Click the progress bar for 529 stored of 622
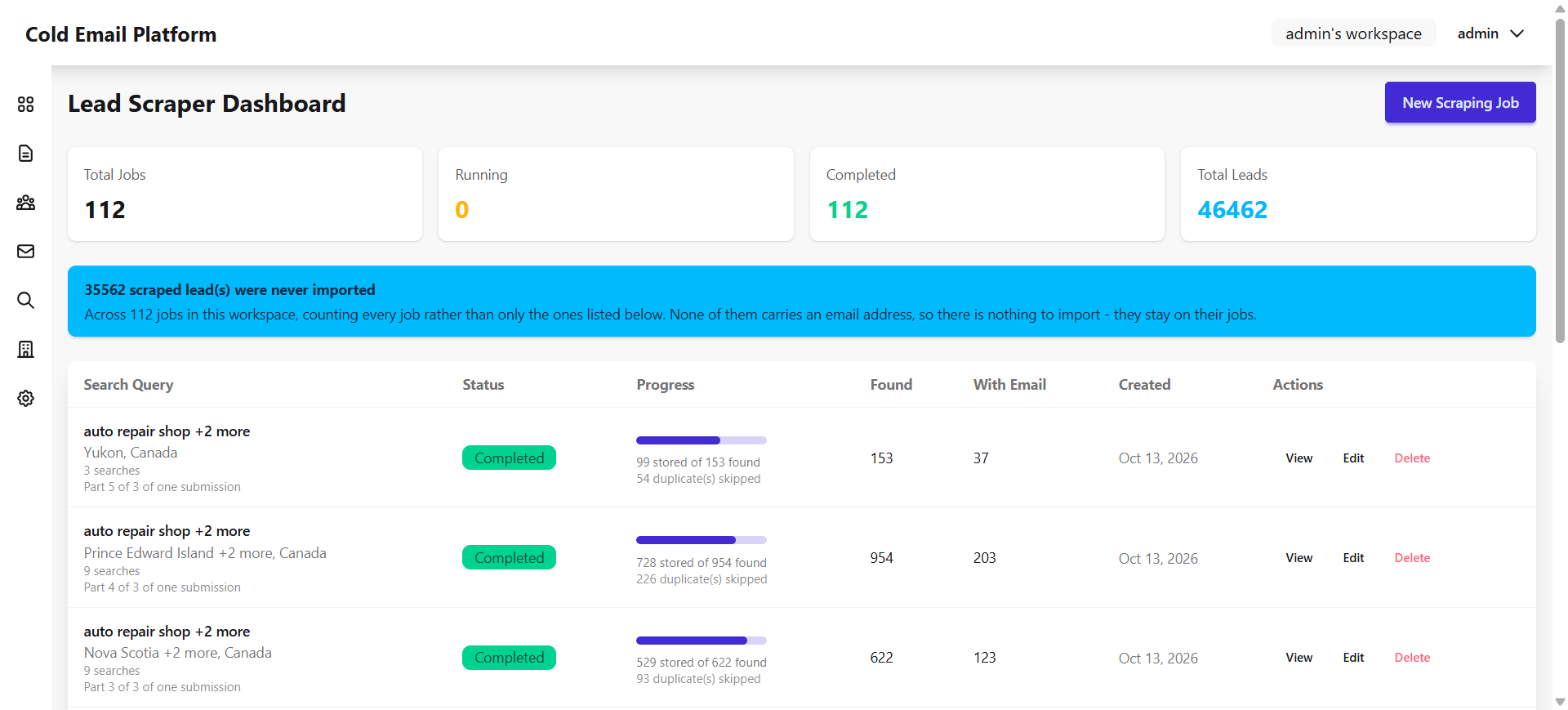 [x=702, y=641]
